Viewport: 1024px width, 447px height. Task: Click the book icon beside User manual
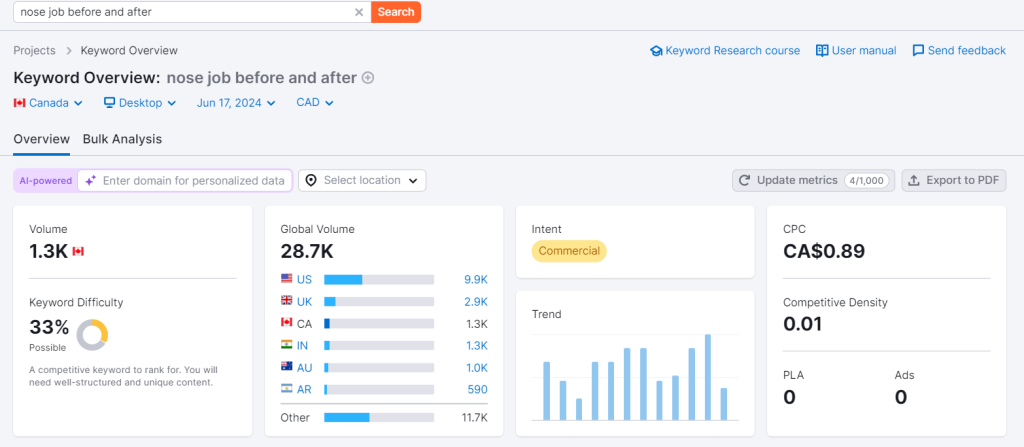[822, 50]
